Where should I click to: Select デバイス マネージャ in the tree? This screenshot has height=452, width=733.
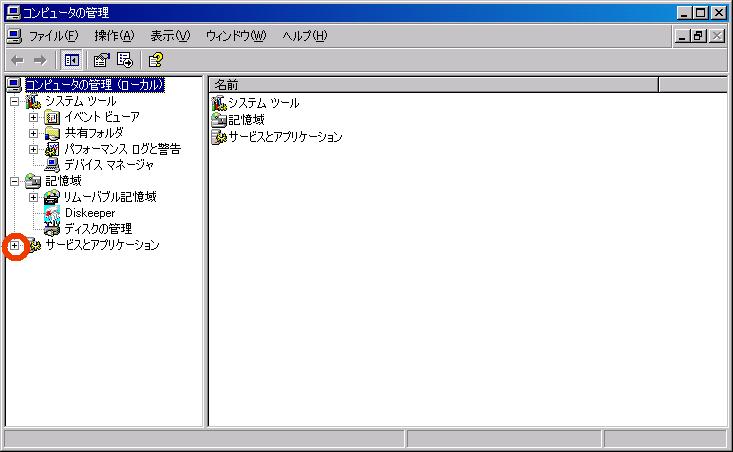point(109,165)
